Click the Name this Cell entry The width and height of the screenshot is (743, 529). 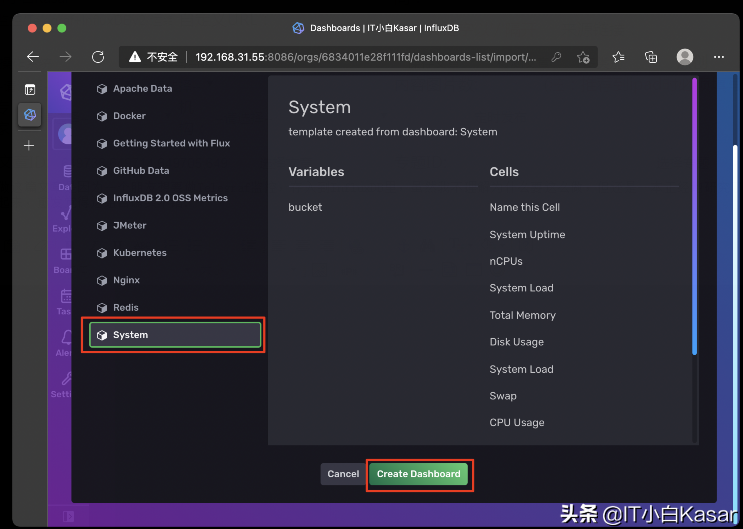coord(525,207)
